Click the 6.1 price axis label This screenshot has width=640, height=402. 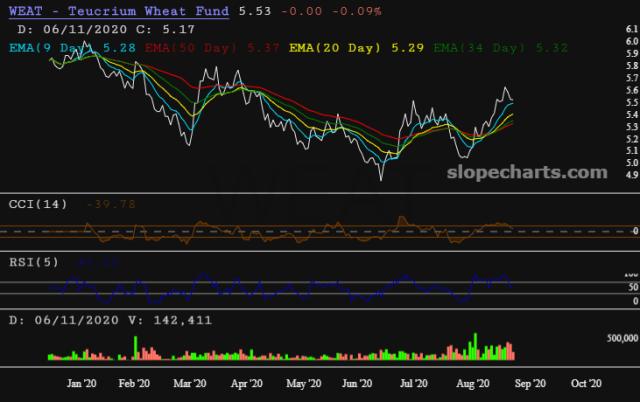tap(626, 30)
